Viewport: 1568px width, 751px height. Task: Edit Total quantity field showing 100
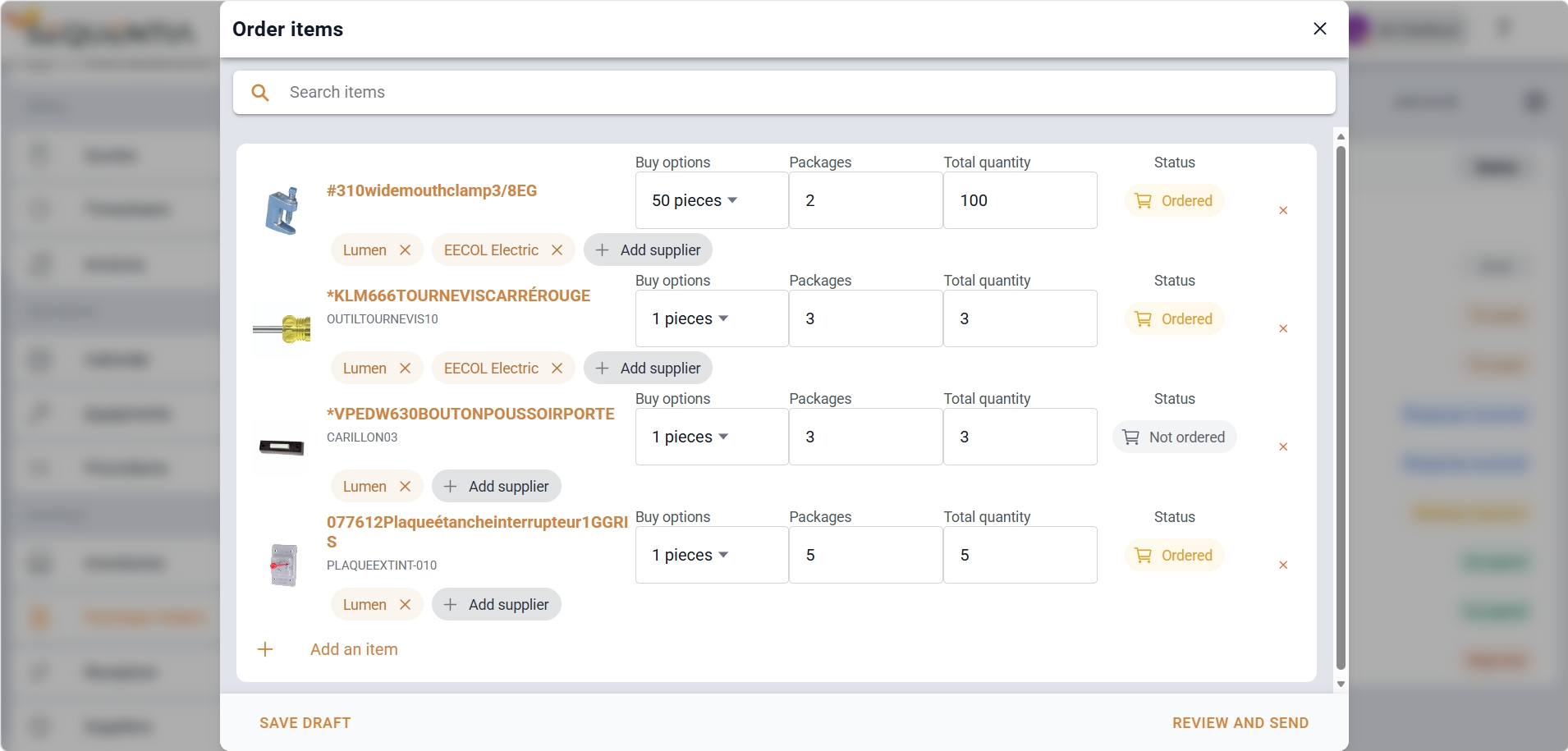point(1020,200)
